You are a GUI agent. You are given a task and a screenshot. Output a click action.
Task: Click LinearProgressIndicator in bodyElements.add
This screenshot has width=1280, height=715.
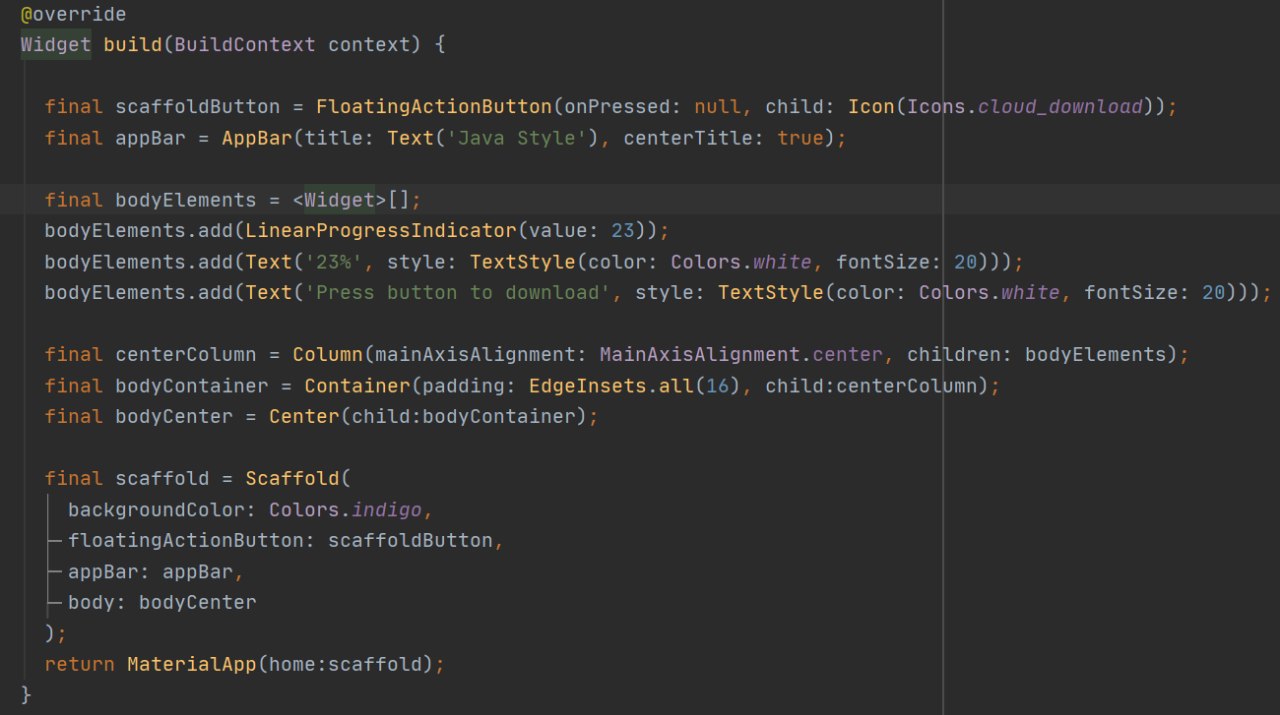pyautogui.click(x=380, y=231)
